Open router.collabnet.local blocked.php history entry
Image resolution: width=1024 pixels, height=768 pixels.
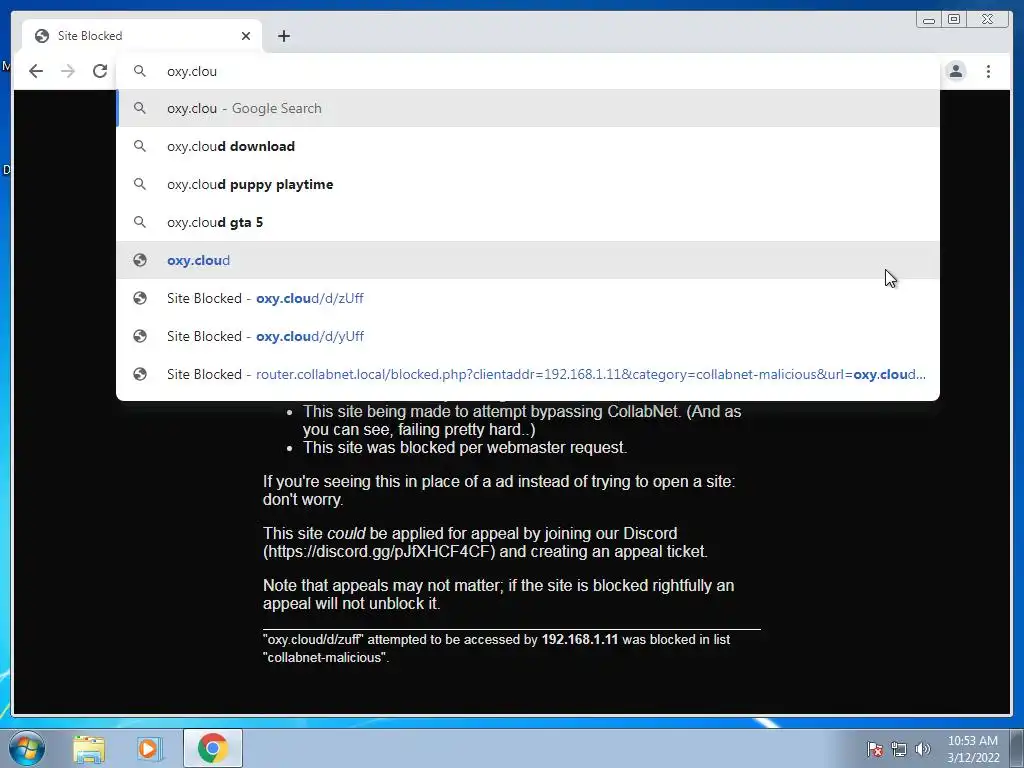coord(528,374)
